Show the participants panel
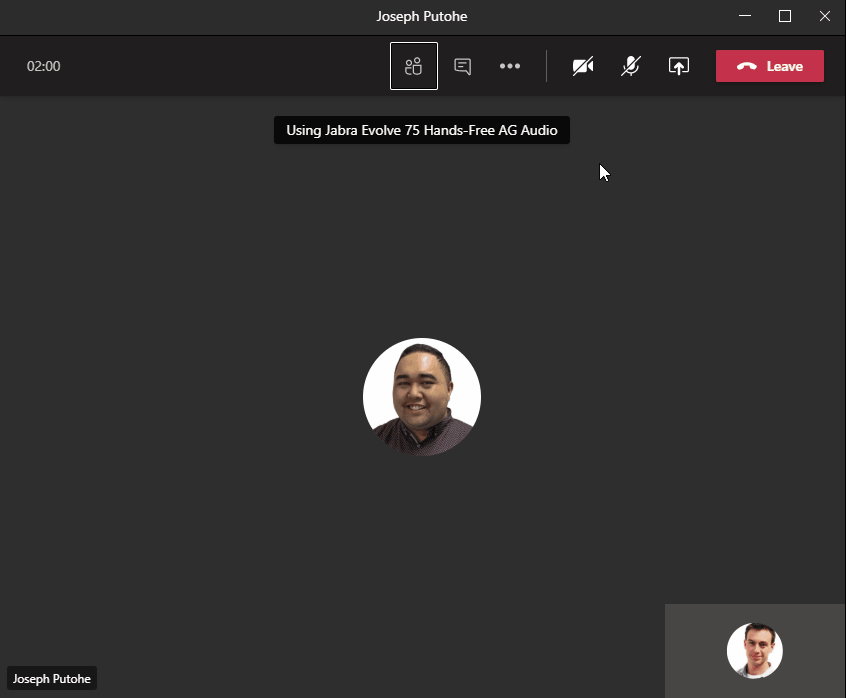 413,66
